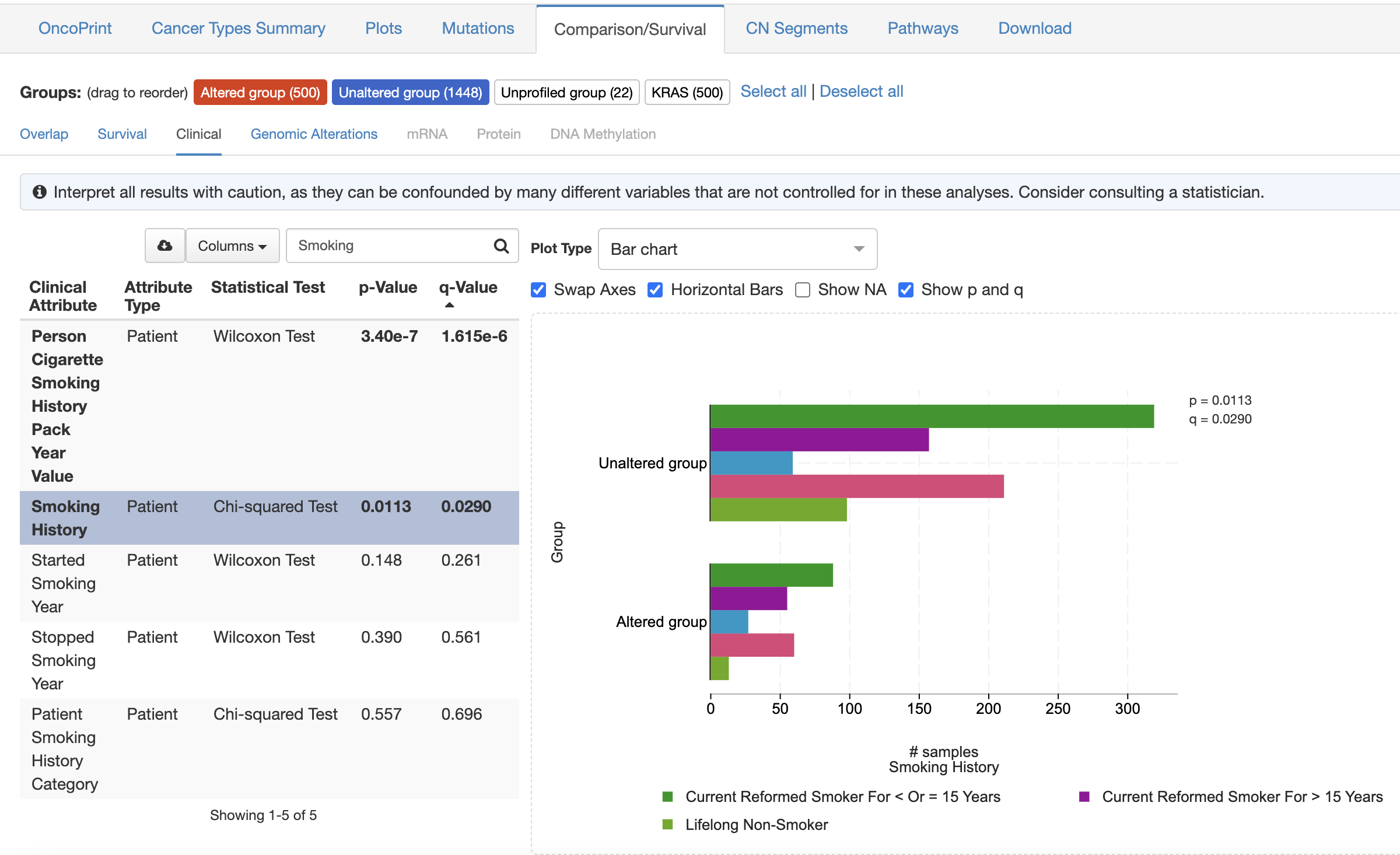The image size is (1400, 855).
Task: Click the info icon in caution banner
Action: click(x=40, y=192)
